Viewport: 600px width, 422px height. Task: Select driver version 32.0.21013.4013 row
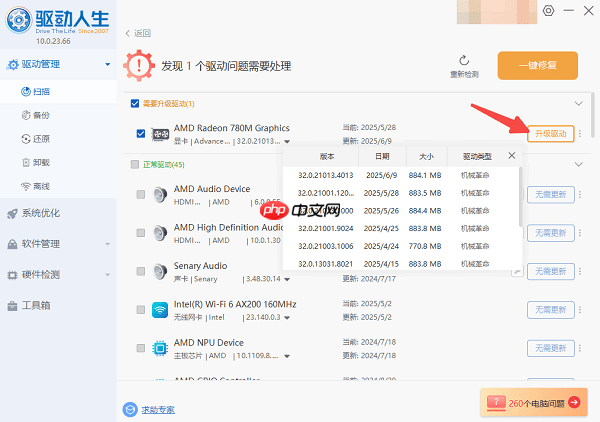tap(401, 175)
